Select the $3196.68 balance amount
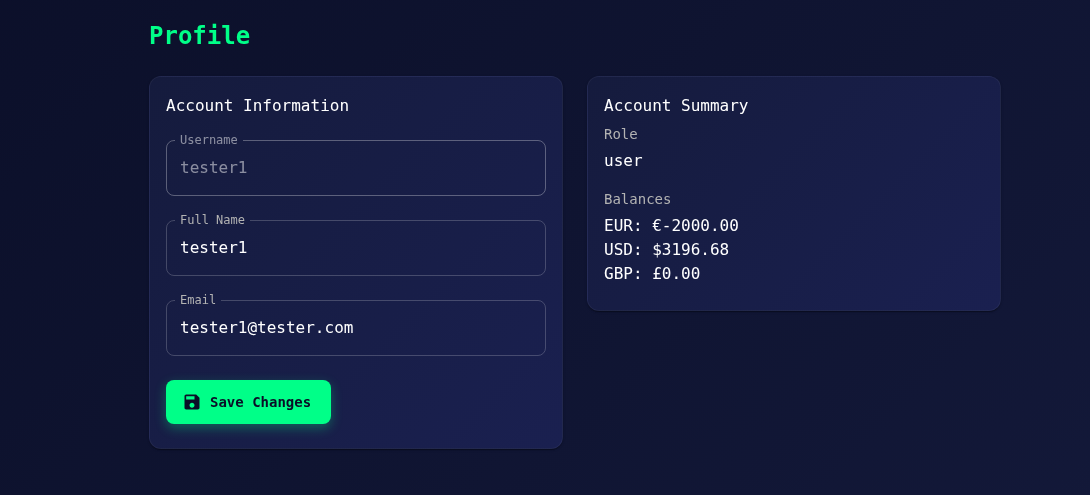 (x=690, y=250)
